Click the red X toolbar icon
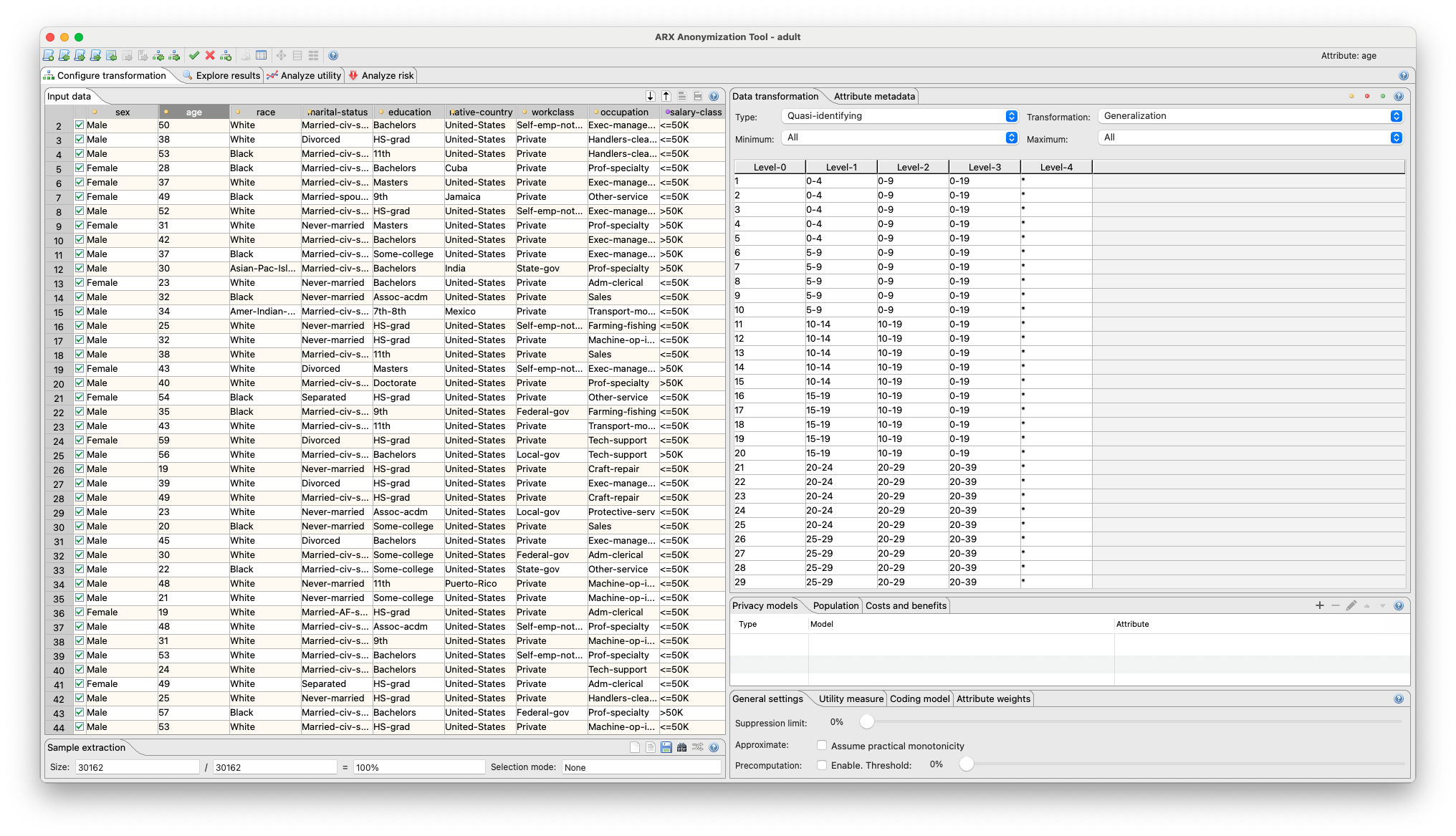This screenshot has height=836, width=1456. click(210, 56)
